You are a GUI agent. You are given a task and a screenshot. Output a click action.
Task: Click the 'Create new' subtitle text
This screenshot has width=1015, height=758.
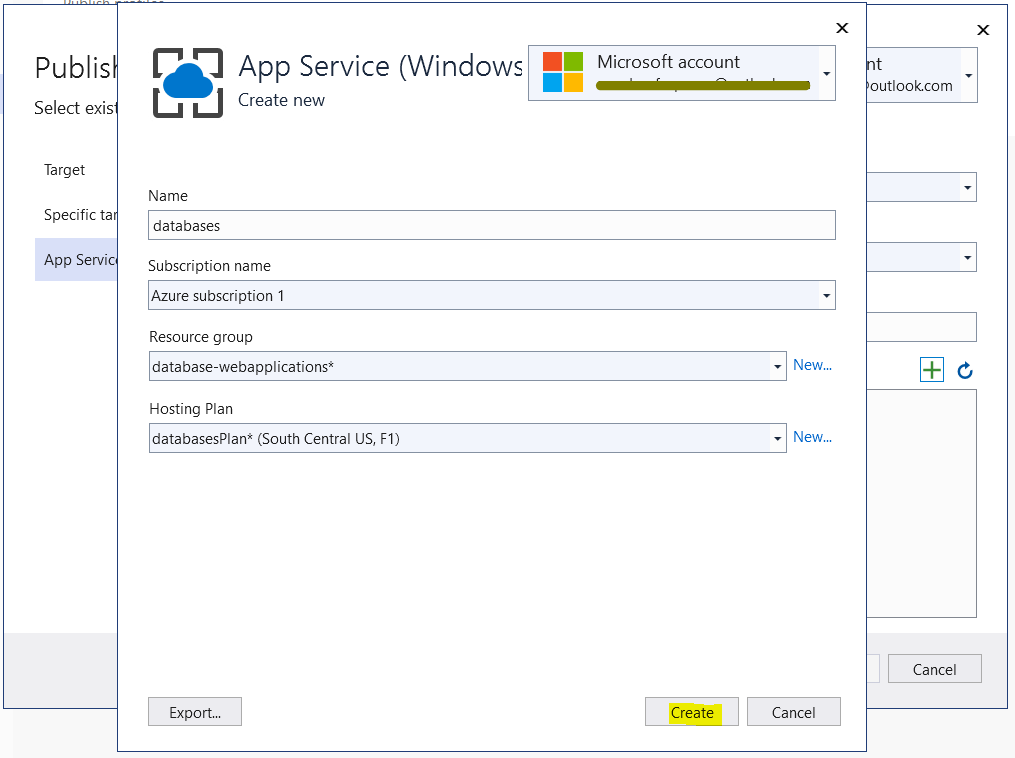pyautogui.click(x=282, y=100)
